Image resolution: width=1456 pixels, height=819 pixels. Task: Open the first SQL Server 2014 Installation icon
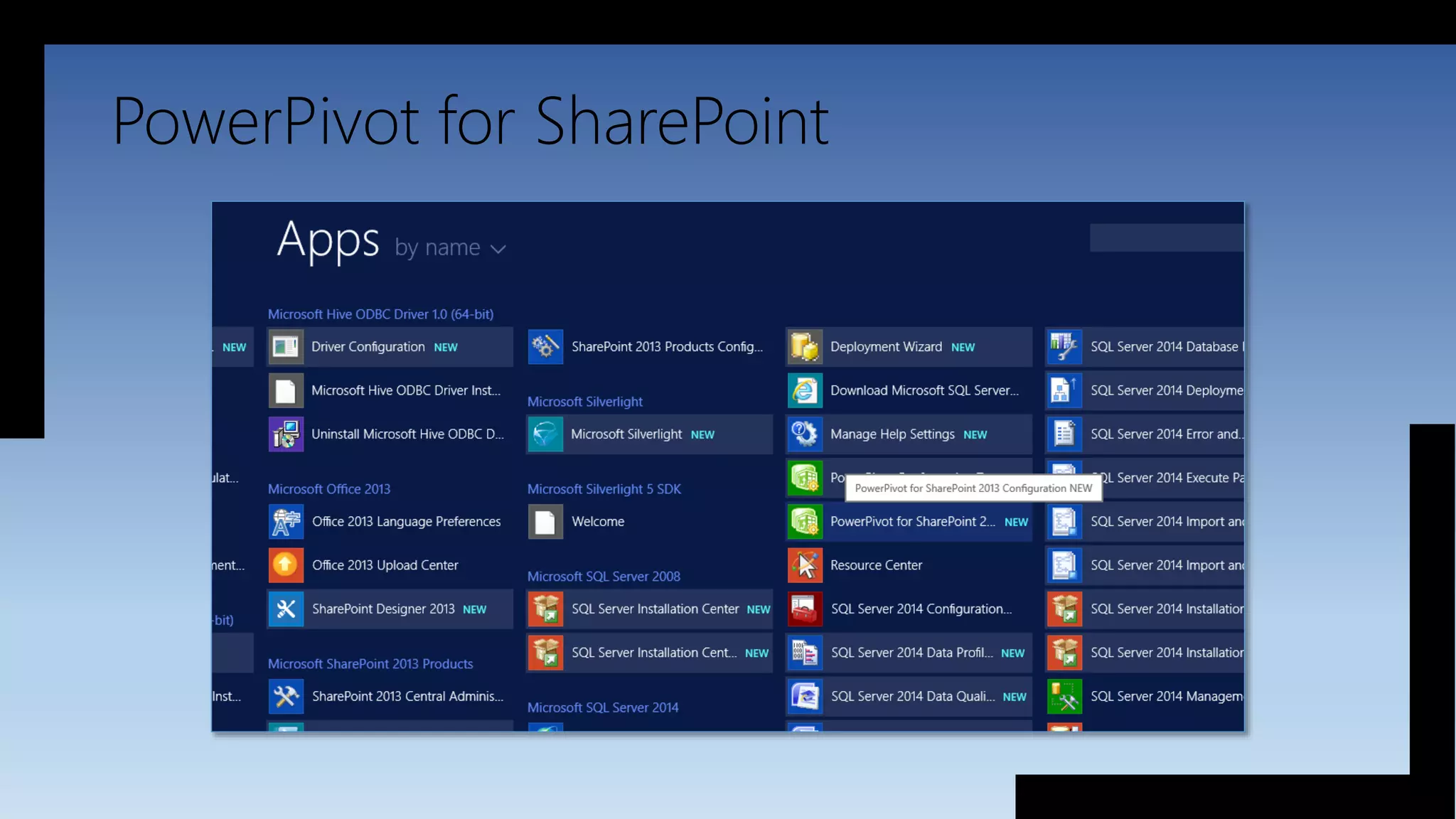pos(1064,609)
